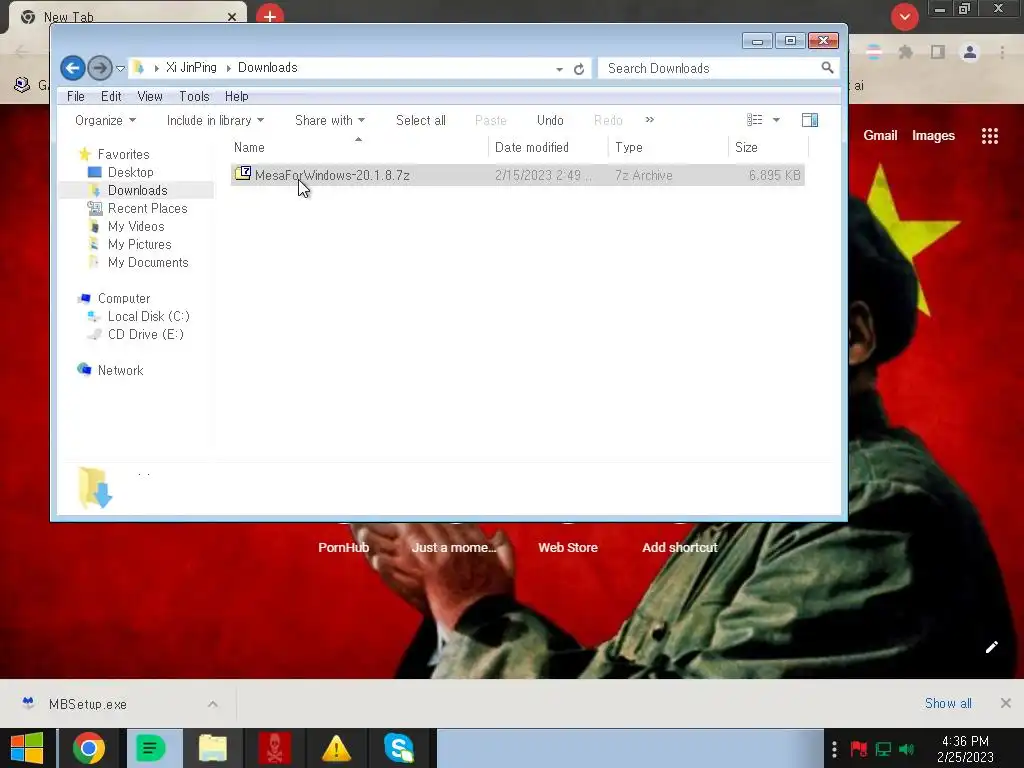Open the File menu

(76, 96)
